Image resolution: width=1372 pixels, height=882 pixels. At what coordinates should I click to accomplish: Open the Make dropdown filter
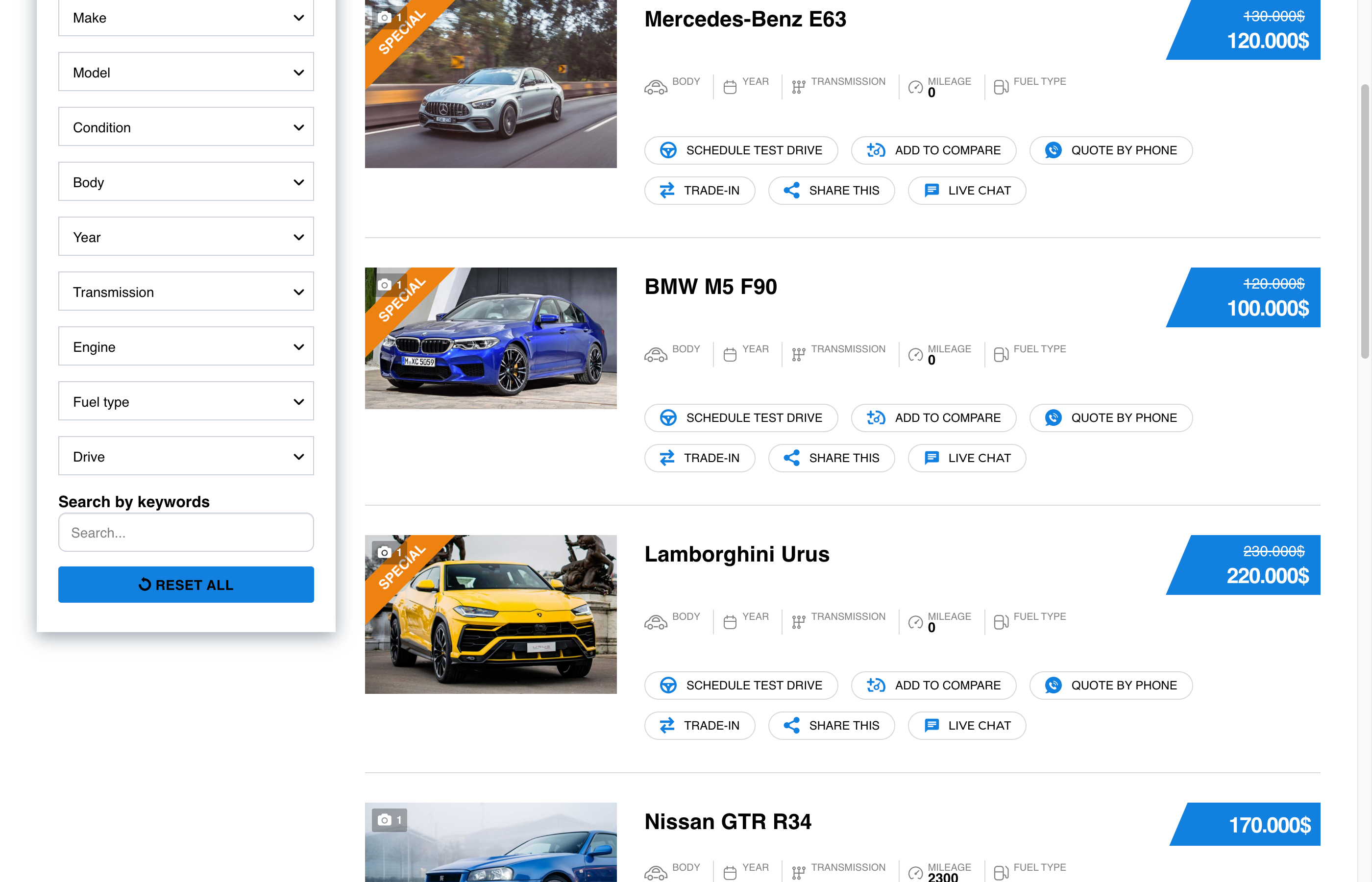186,17
